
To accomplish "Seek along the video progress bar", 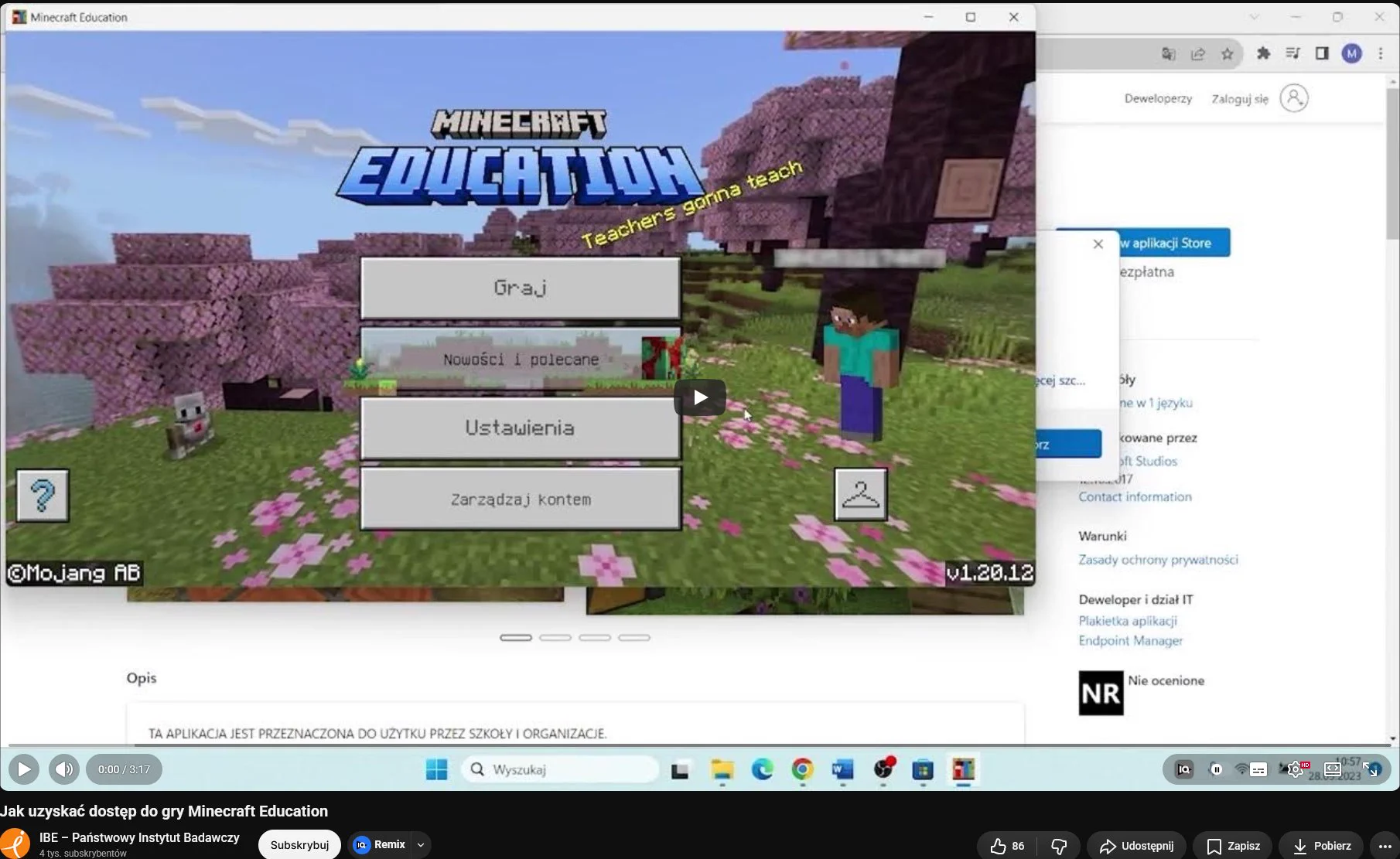I will pyautogui.click(x=700, y=746).
